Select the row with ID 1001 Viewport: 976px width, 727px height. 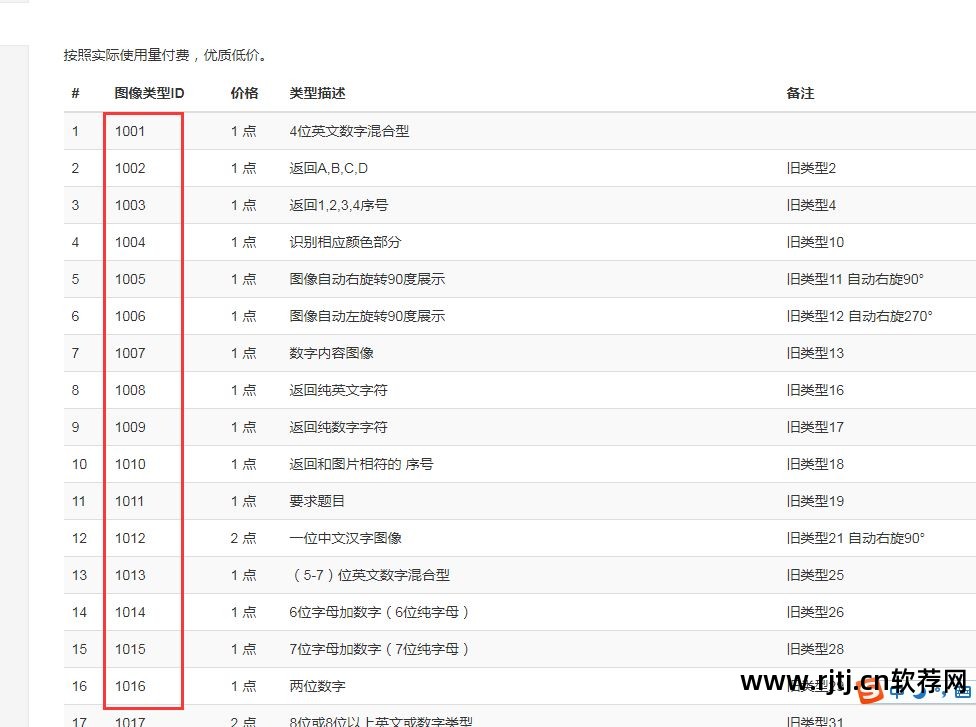coord(129,131)
